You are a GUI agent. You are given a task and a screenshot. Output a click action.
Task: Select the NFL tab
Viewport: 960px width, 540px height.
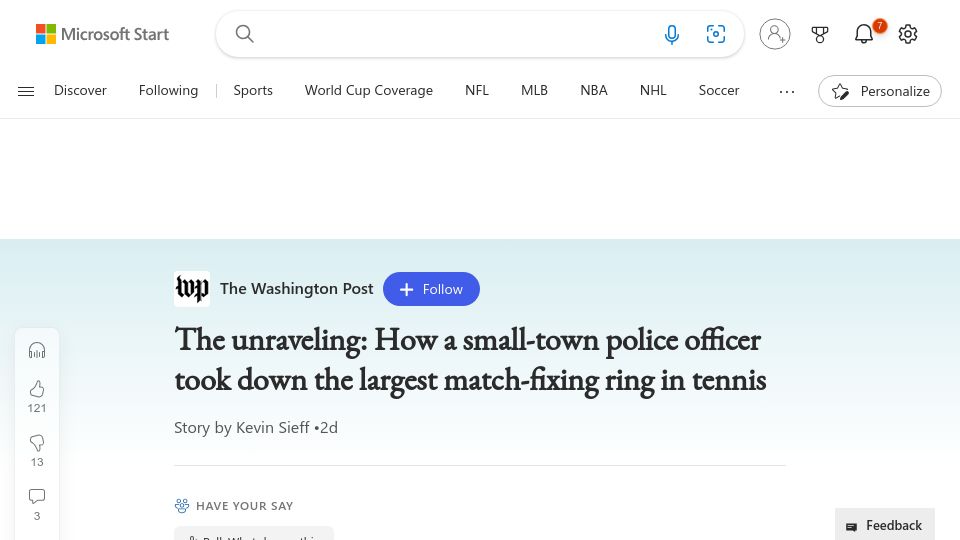coord(476,91)
